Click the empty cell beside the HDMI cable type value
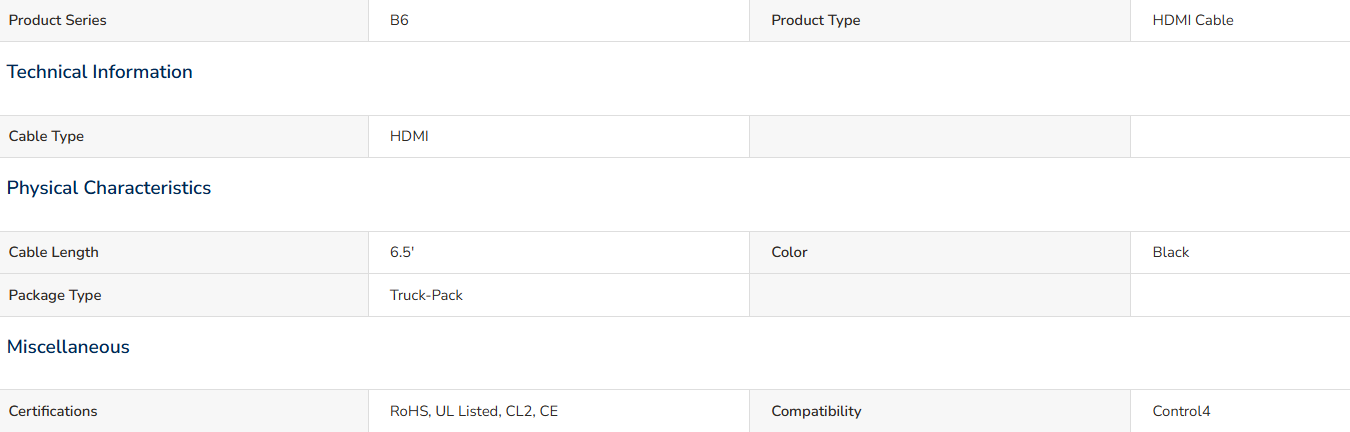 click(940, 136)
